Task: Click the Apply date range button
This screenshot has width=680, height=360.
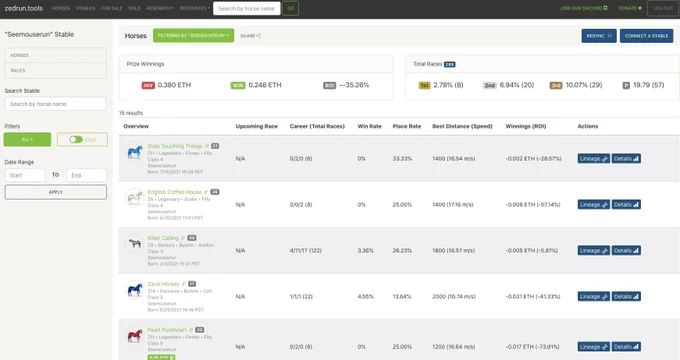Action: tap(56, 192)
